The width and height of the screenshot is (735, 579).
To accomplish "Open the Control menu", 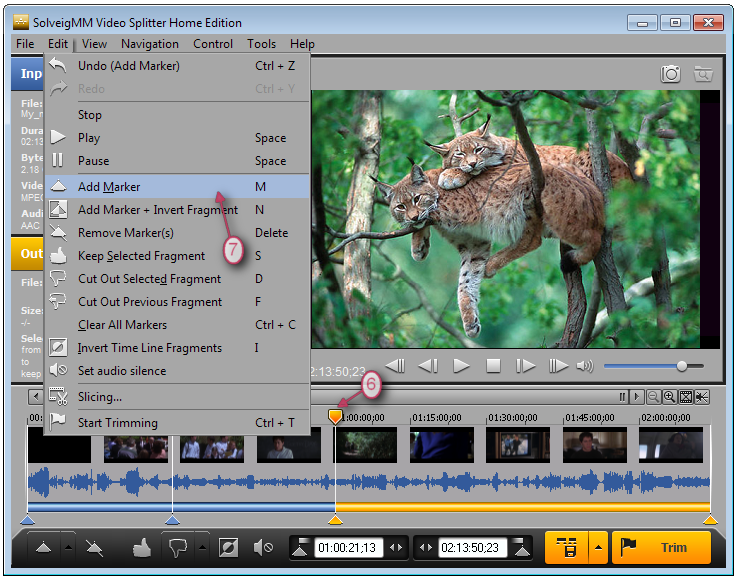I will pos(213,44).
